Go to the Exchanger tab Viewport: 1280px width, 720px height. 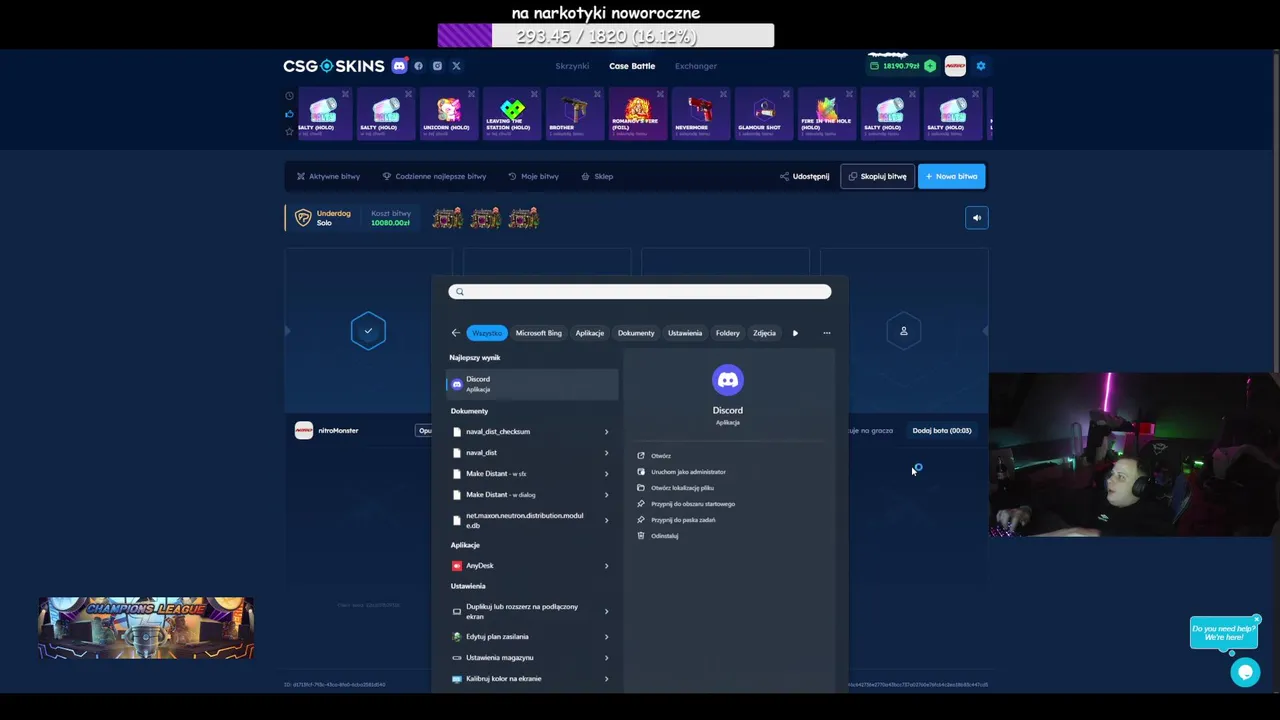(x=696, y=66)
